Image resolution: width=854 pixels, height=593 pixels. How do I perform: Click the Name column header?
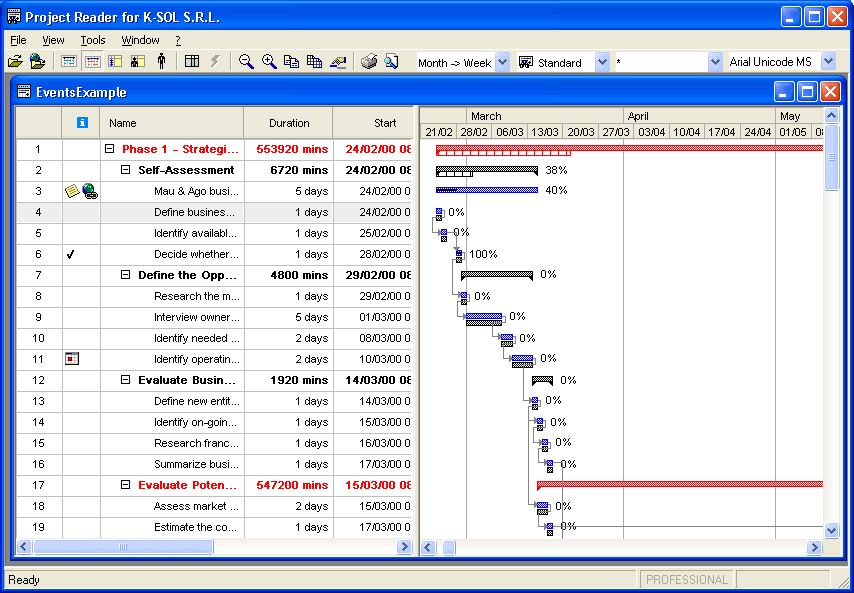point(172,123)
